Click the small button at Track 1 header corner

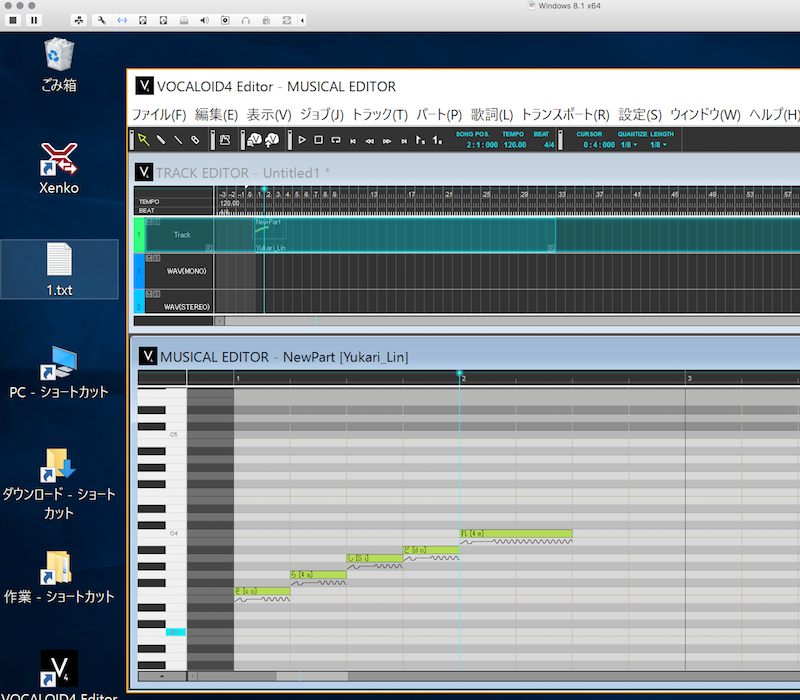[209, 247]
